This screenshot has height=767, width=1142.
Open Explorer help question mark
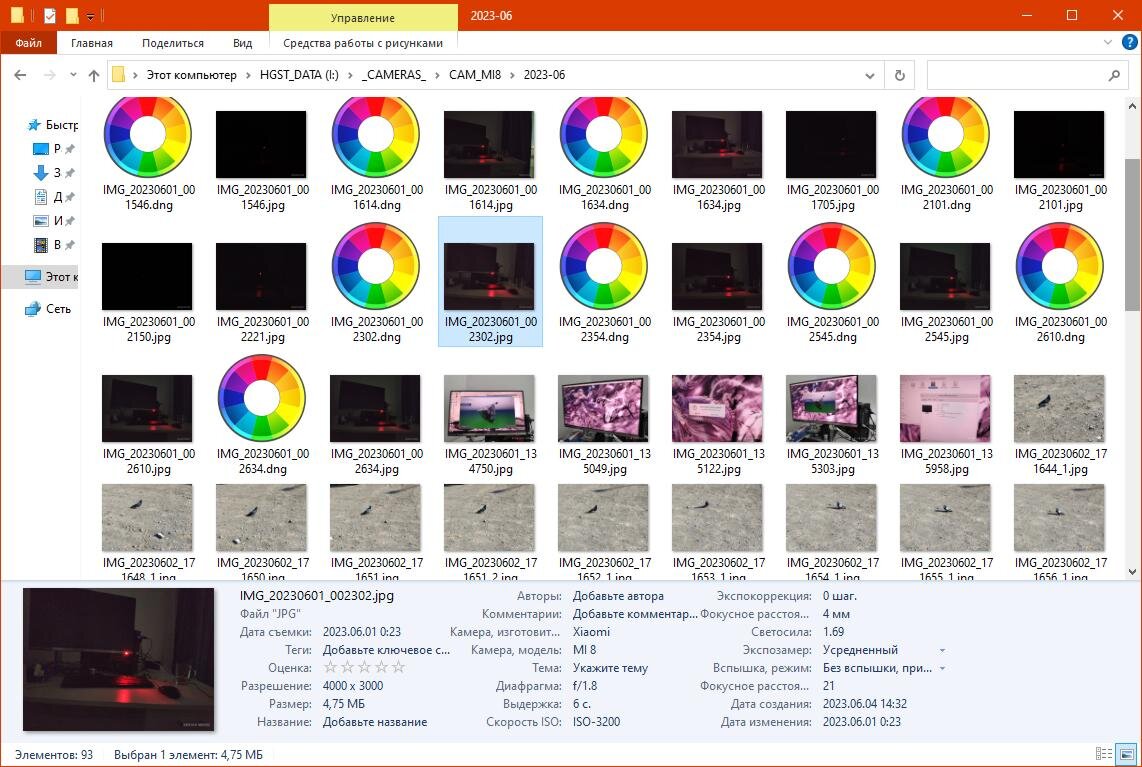[x=1129, y=42]
